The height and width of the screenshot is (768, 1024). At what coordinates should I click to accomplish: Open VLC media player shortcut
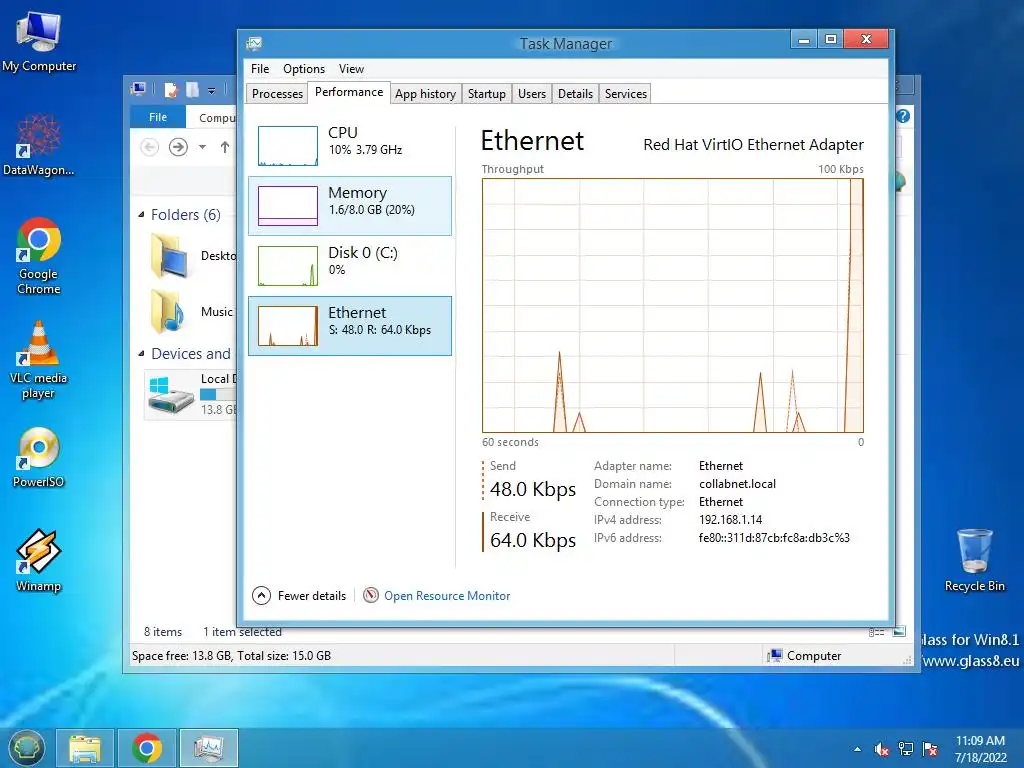[x=39, y=359]
